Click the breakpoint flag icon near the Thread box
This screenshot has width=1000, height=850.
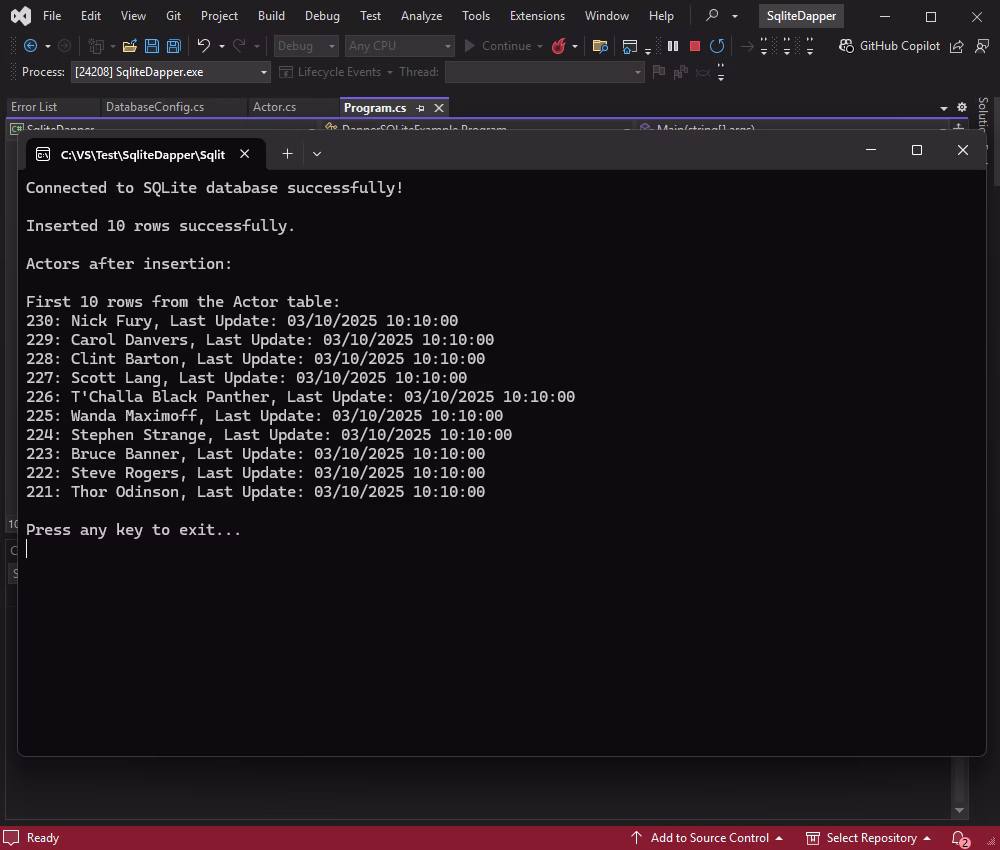click(659, 71)
